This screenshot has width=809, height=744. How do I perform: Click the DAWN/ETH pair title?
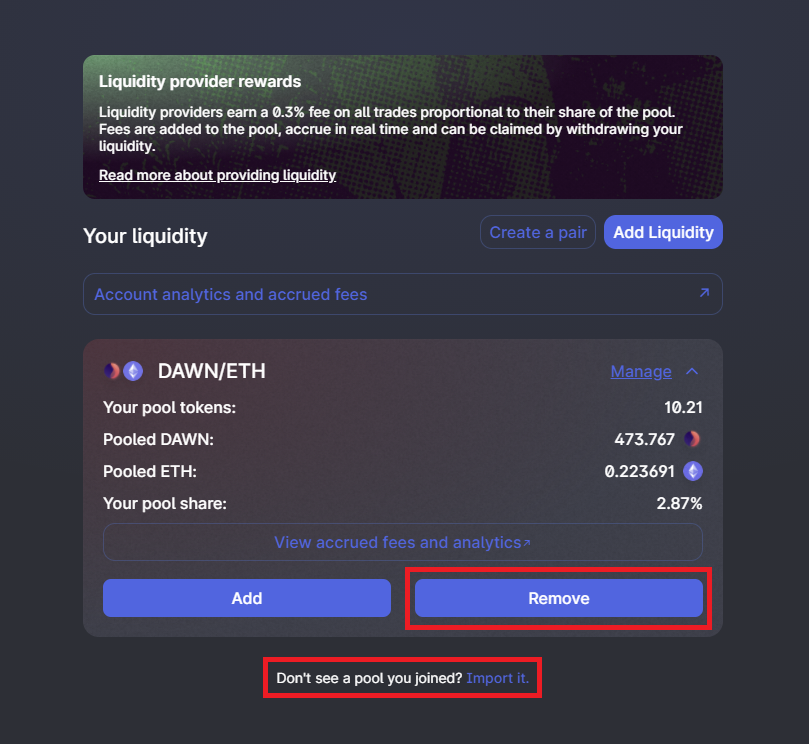point(212,371)
